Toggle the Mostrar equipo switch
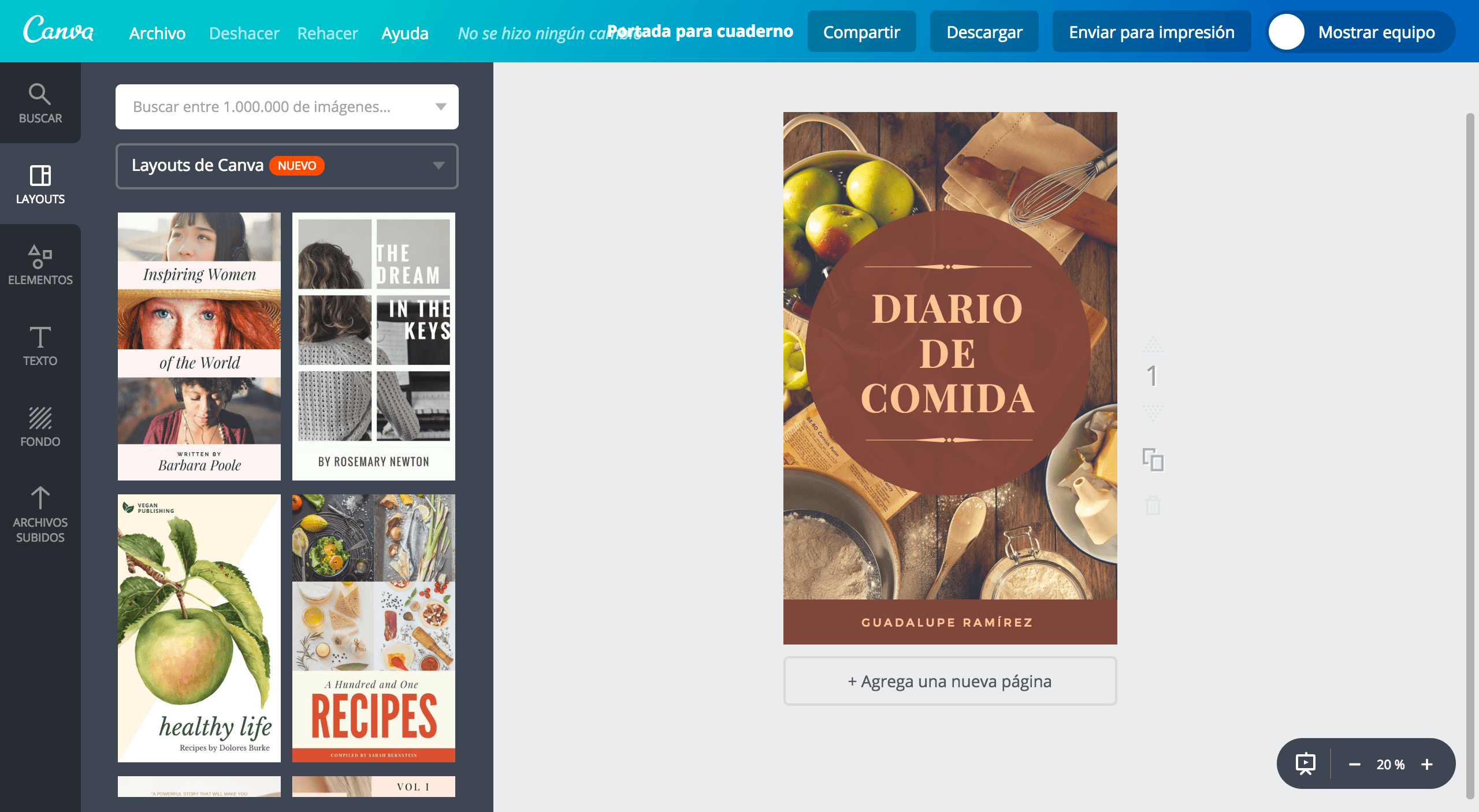Image resolution: width=1479 pixels, height=812 pixels. (x=1287, y=32)
